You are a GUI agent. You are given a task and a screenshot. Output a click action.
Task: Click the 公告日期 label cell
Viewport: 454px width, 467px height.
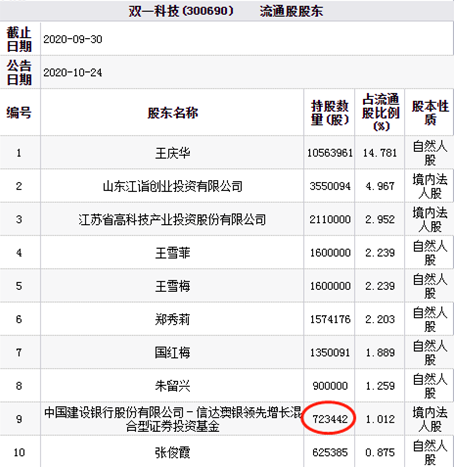click(x=19, y=72)
